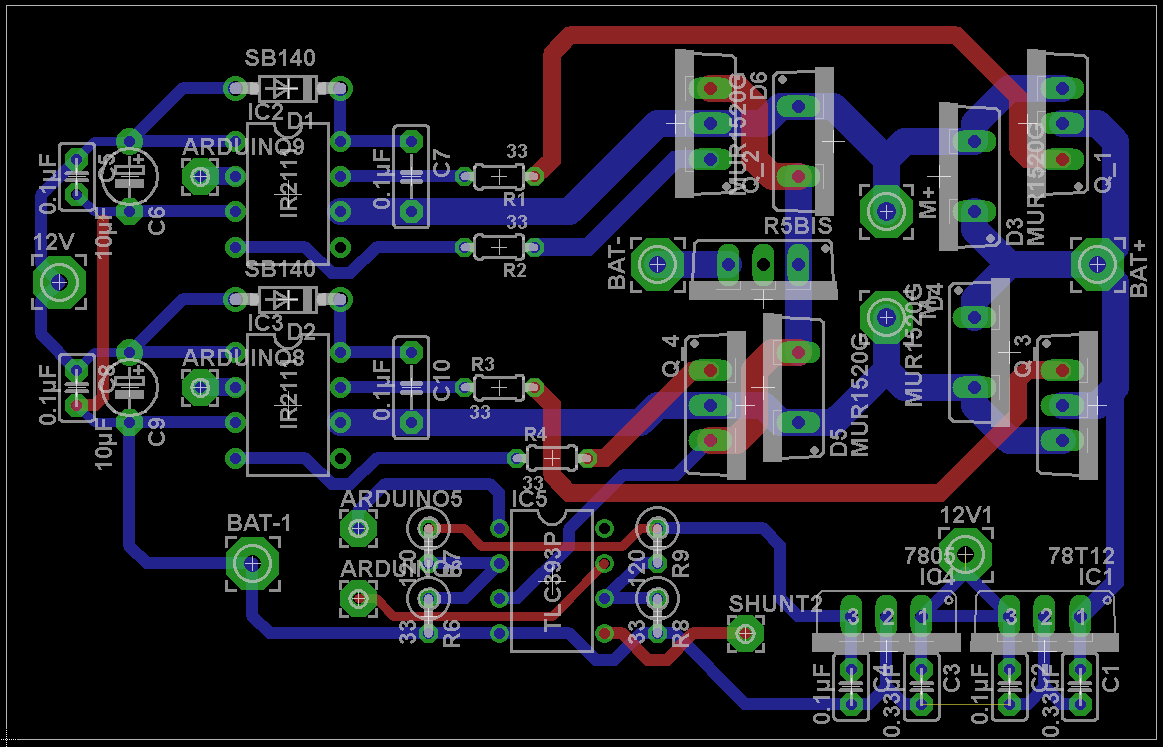Select the middle pad of R5BIS
The image size is (1163, 747).
tap(763, 263)
